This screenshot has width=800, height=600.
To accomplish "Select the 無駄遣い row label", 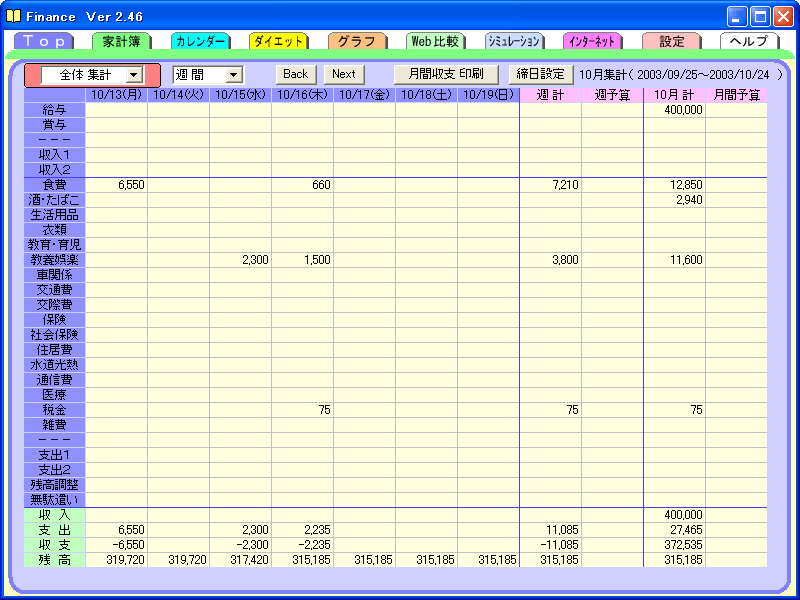I will point(55,500).
